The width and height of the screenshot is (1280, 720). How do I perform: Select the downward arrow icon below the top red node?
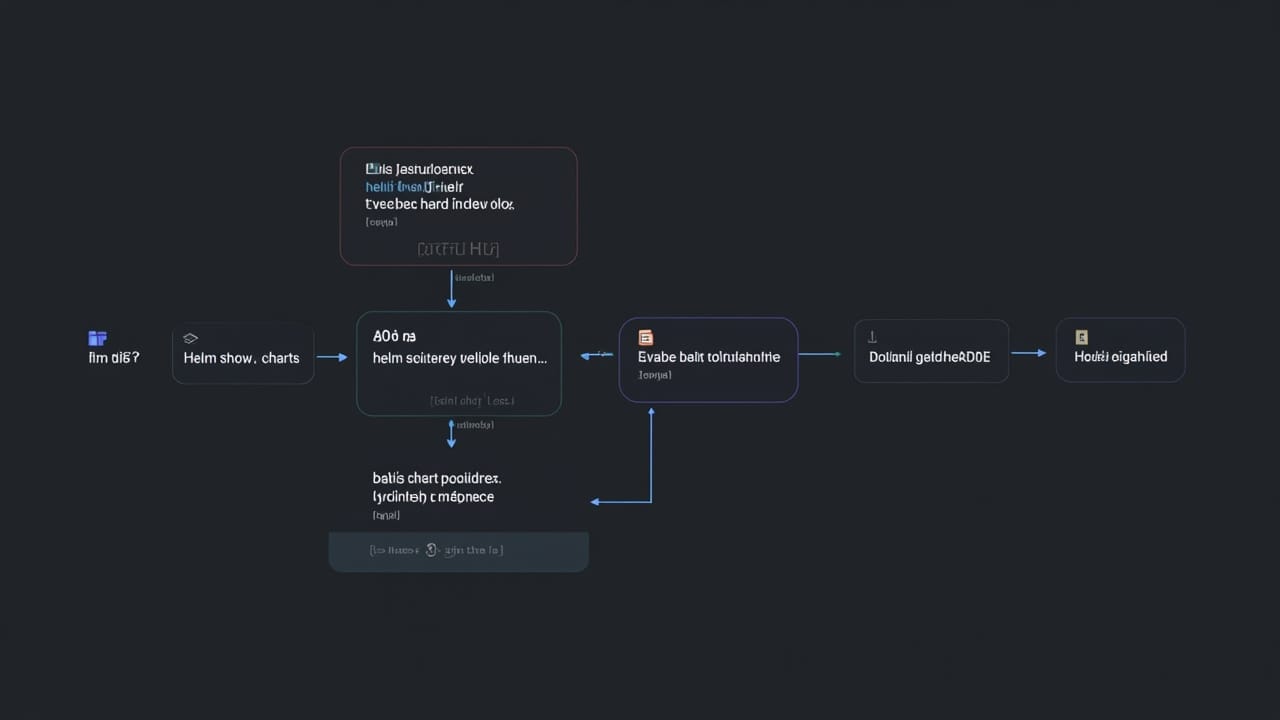pyautogui.click(x=451, y=289)
